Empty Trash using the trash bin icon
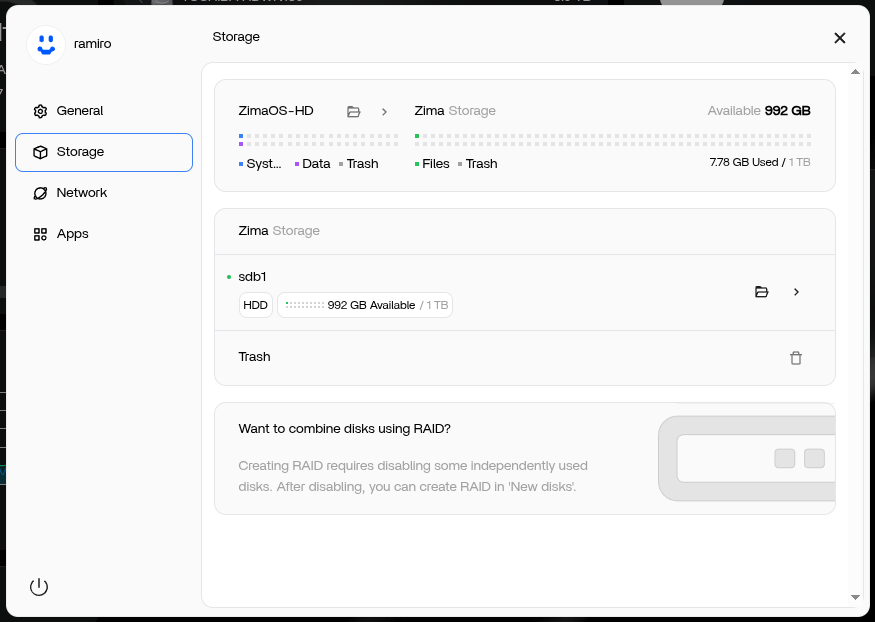 pos(796,358)
